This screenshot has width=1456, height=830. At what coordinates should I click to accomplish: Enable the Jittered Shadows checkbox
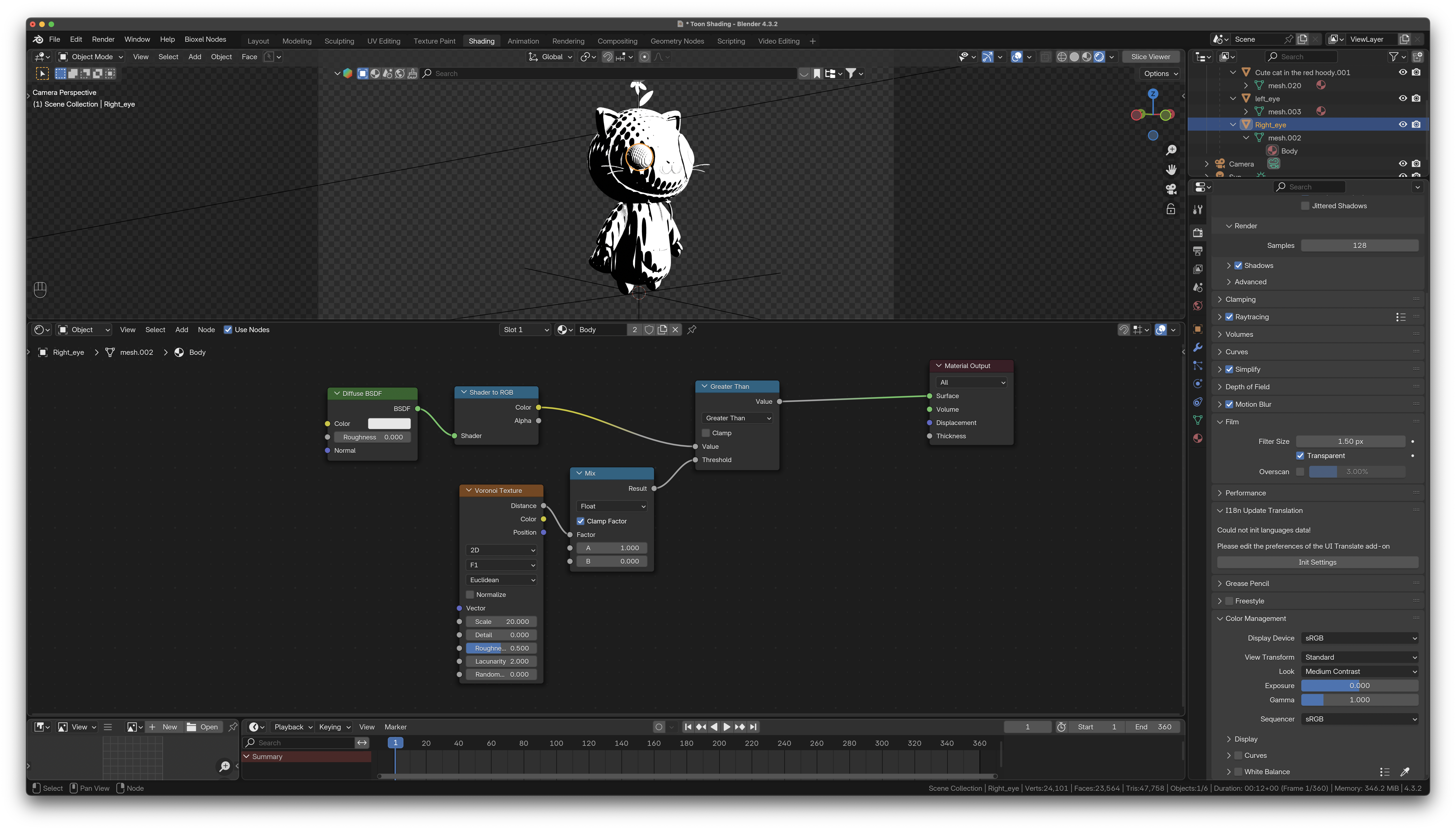1305,206
